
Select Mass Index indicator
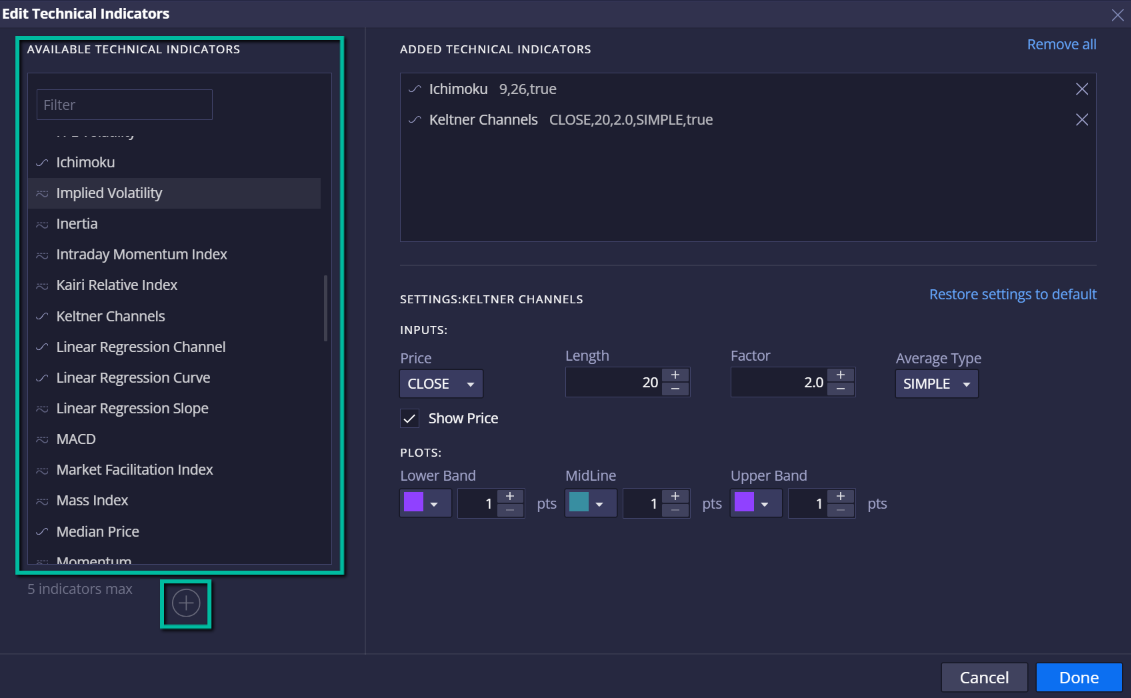(175, 500)
